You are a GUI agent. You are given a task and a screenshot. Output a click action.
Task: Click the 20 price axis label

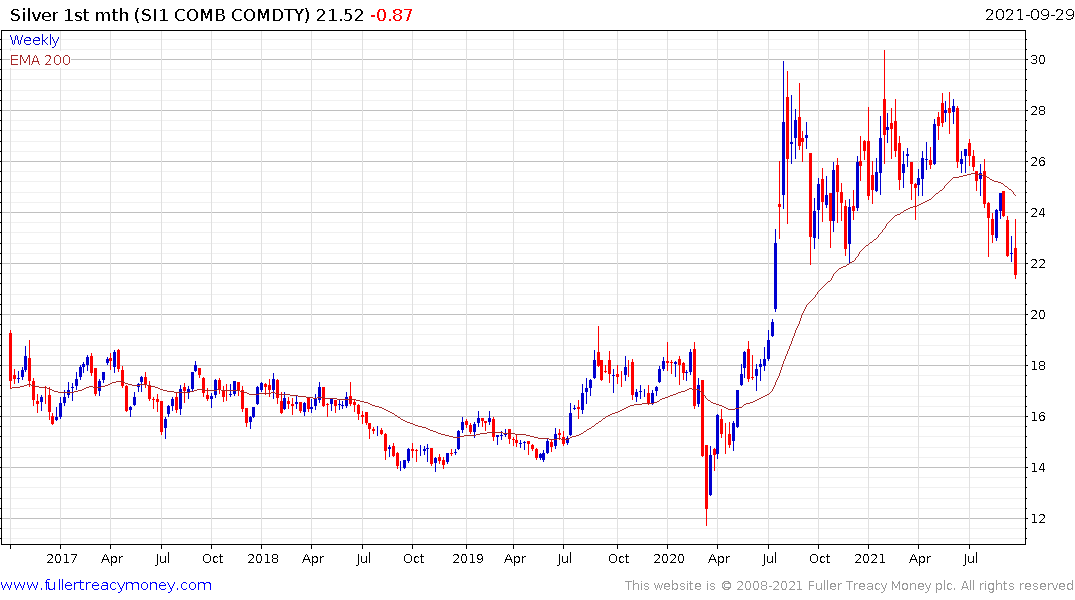1038,315
